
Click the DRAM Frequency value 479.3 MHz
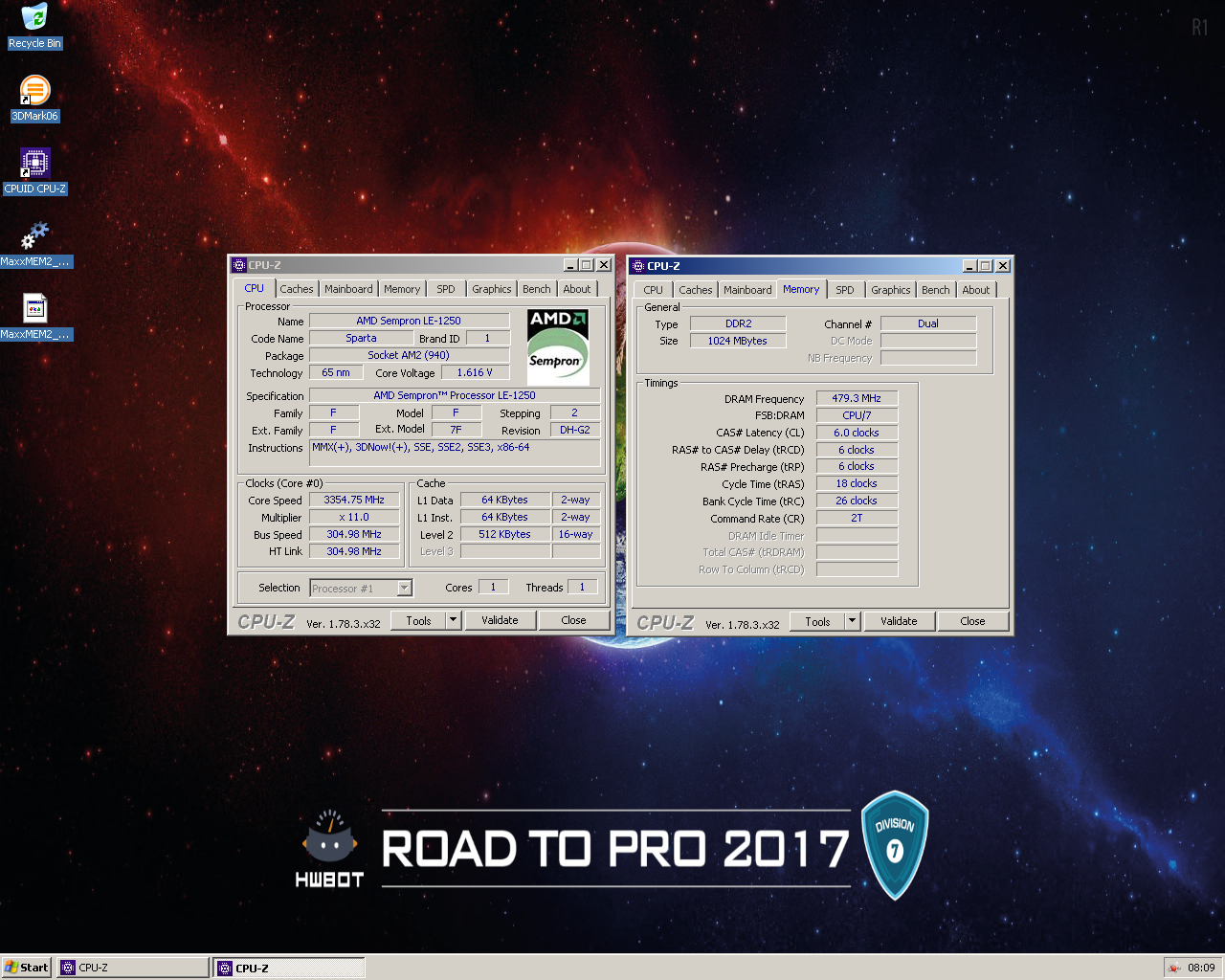(857, 398)
